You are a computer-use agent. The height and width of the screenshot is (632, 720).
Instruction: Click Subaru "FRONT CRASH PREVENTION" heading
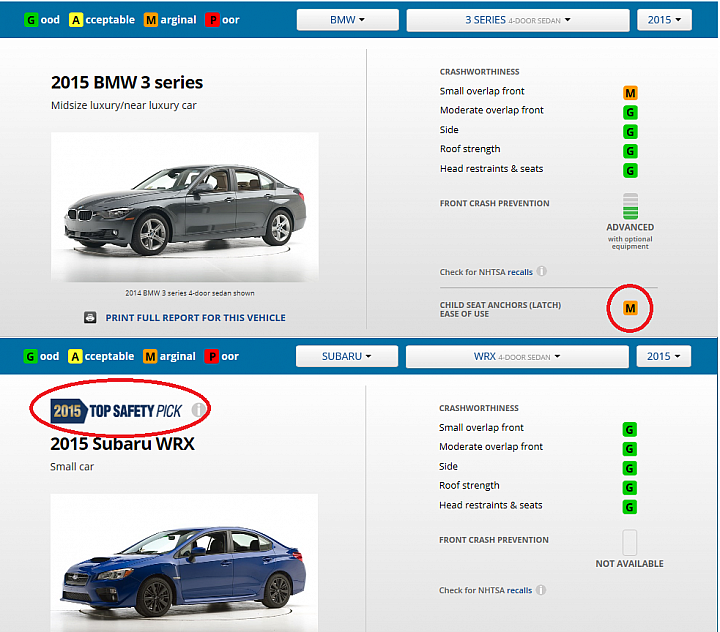click(494, 540)
